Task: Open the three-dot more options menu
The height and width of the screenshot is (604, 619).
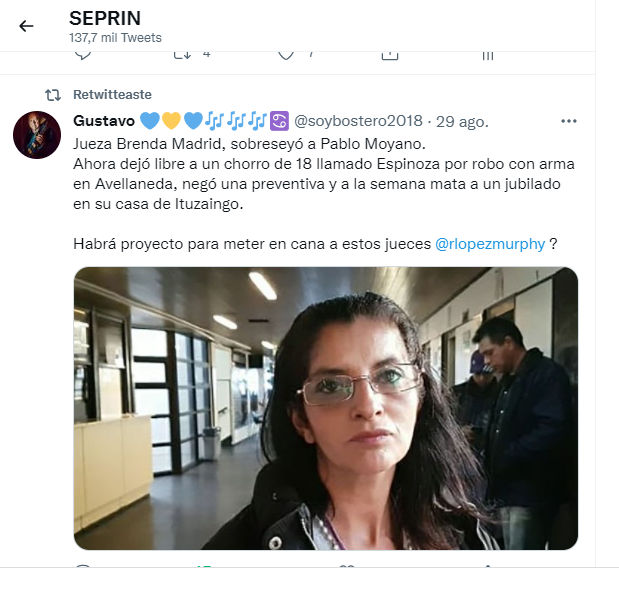Action: (x=568, y=121)
